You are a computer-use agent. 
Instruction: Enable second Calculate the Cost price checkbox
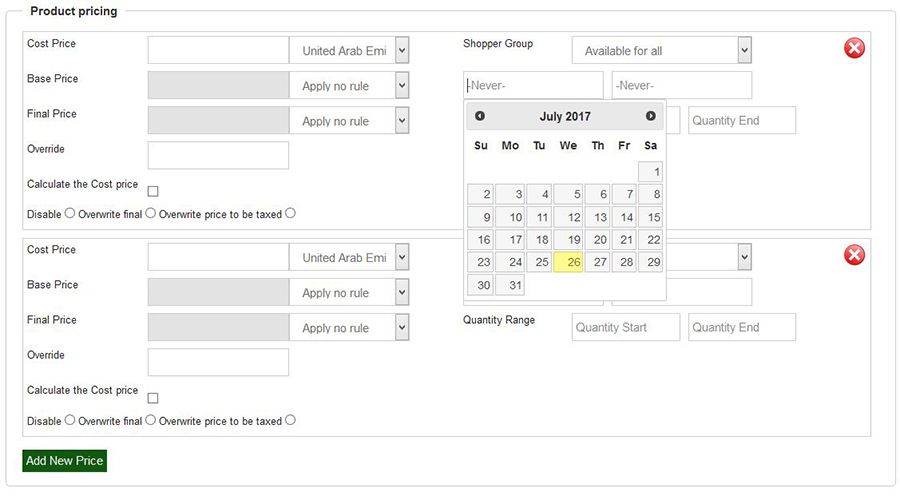click(x=153, y=397)
